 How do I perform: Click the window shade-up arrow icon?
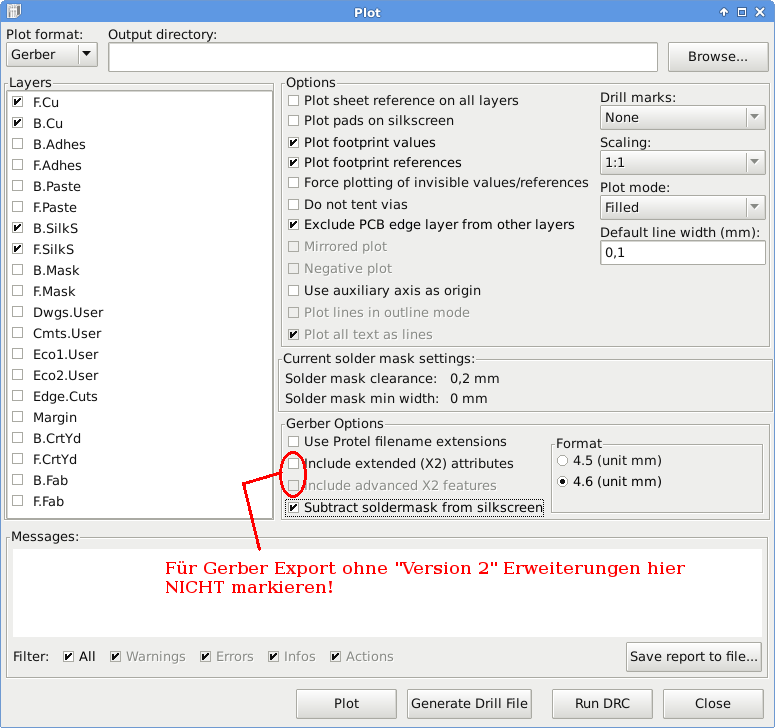[724, 12]
